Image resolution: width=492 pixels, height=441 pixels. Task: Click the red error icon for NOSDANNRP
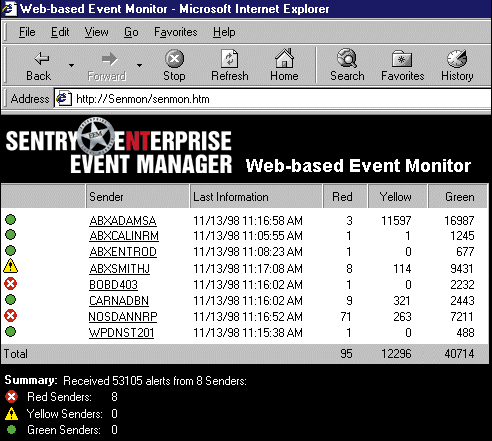click(10, 315)
